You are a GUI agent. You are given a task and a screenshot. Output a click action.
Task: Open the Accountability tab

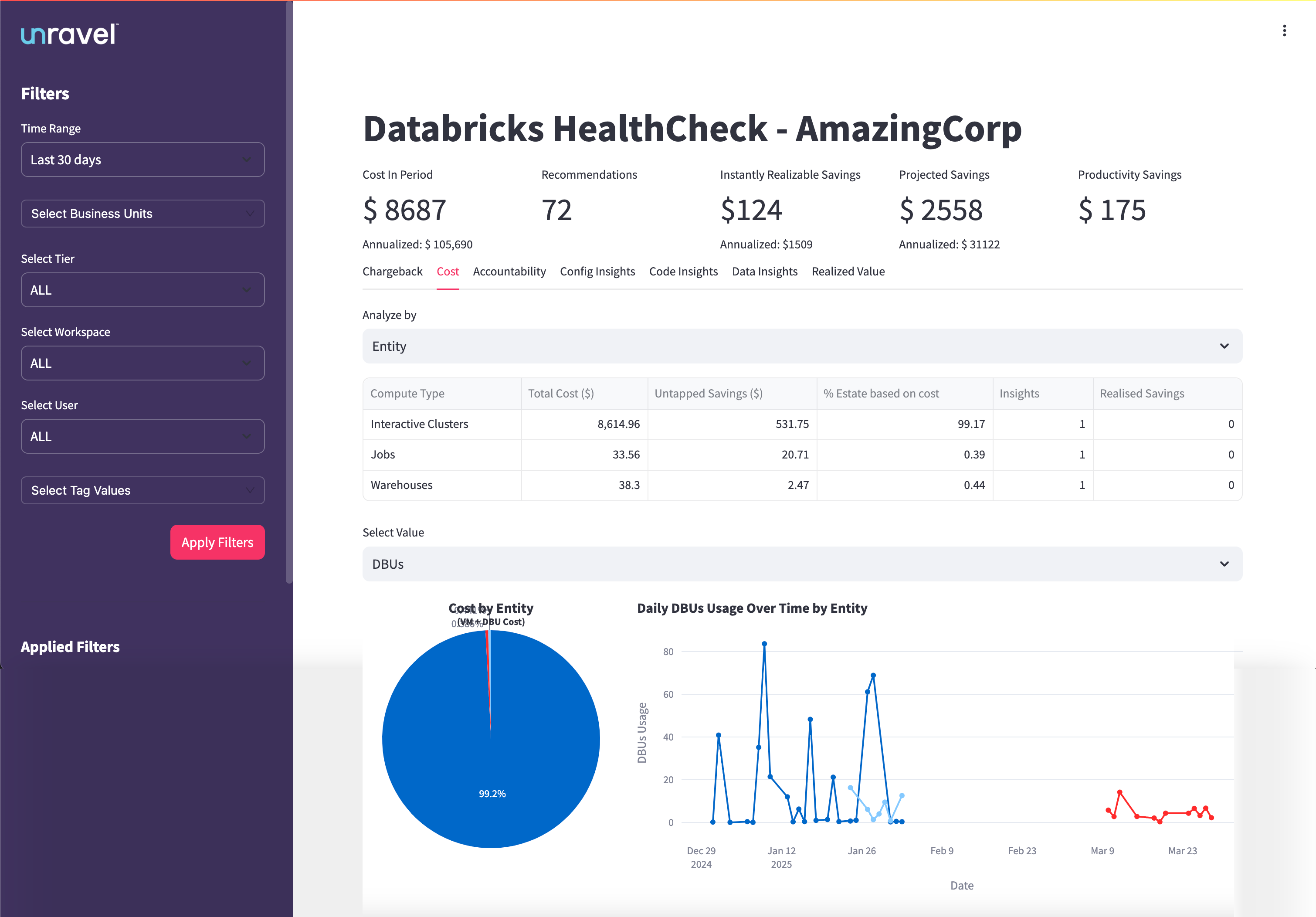click(x=509, y=271)
